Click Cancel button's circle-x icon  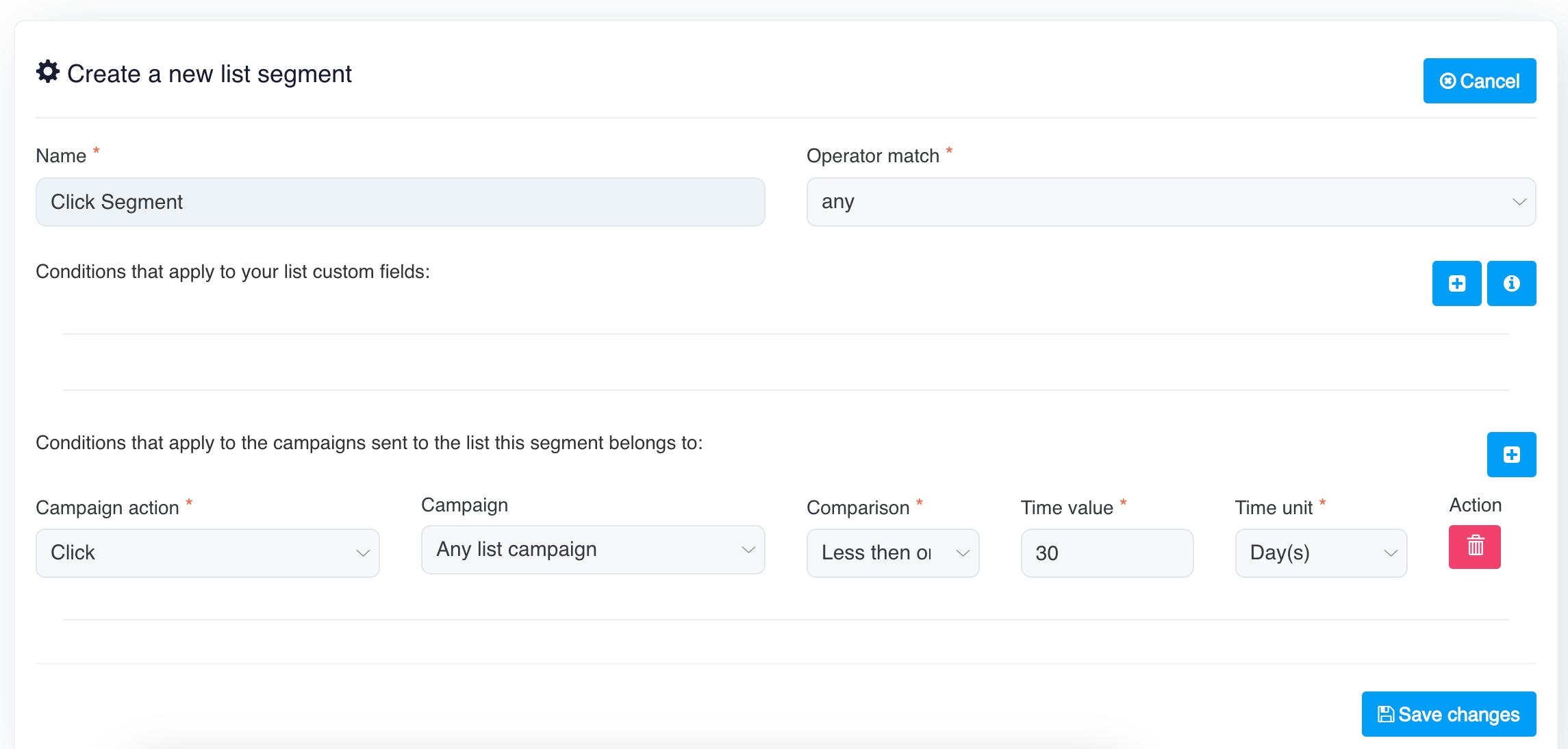point(1447,81)
